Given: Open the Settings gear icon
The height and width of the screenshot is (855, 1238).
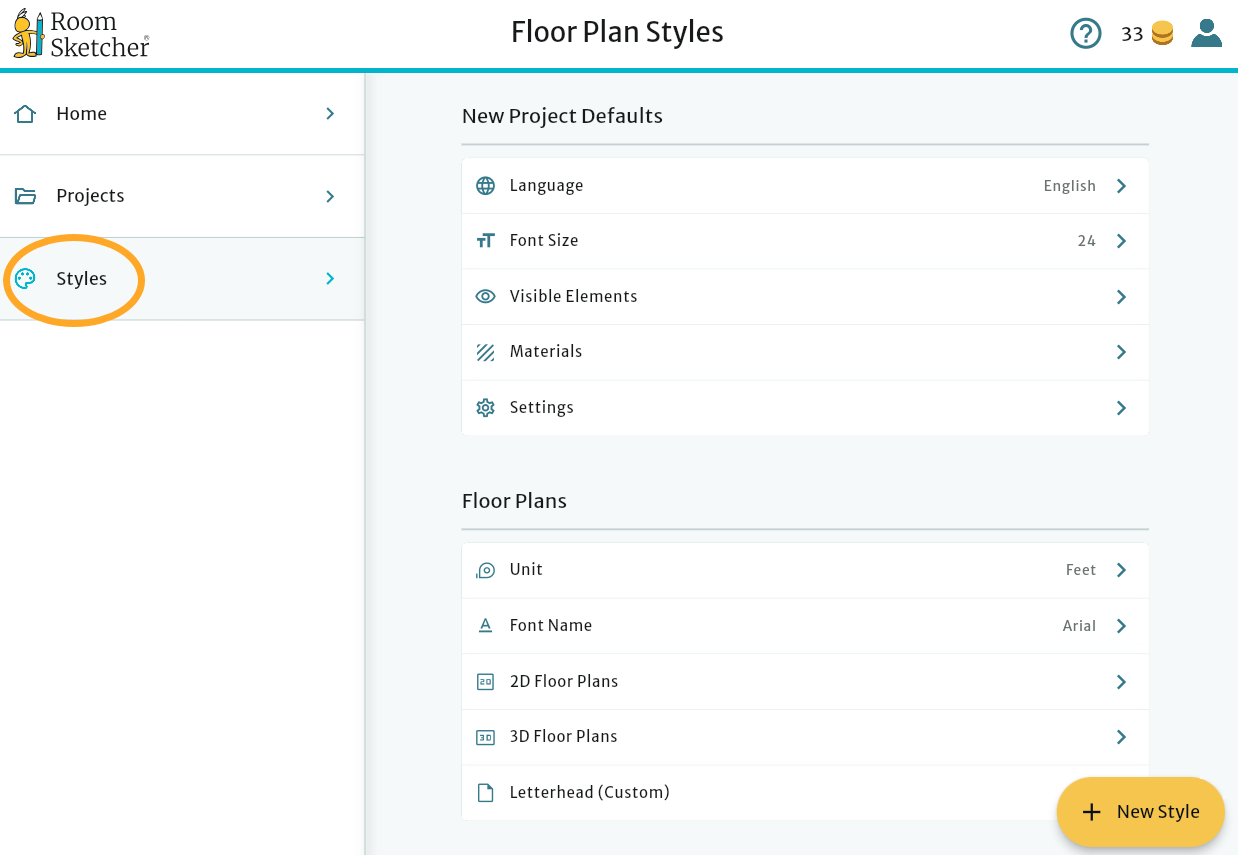Looking at the screenshot, I should (x=486, y=407).
